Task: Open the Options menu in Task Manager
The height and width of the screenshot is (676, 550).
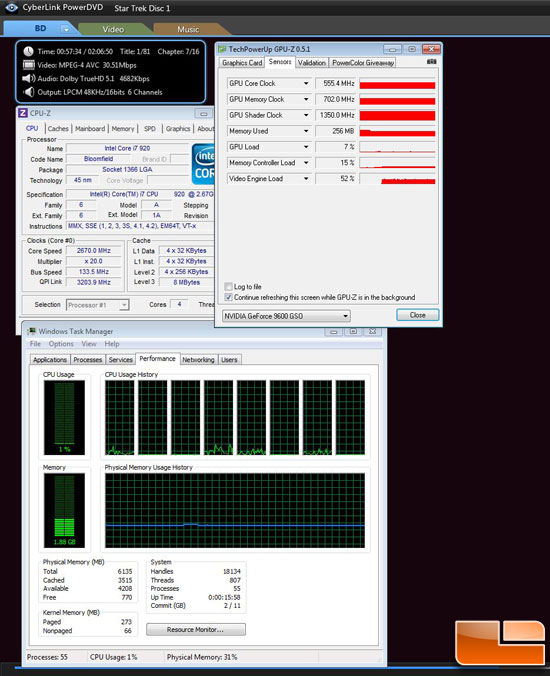Action: pyautogui.click(x=61, y=344)
